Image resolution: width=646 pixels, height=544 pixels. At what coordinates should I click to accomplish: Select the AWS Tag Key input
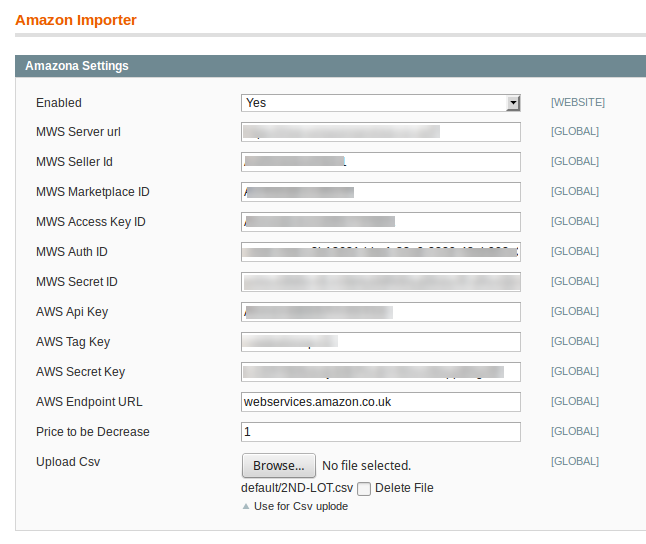381,342
